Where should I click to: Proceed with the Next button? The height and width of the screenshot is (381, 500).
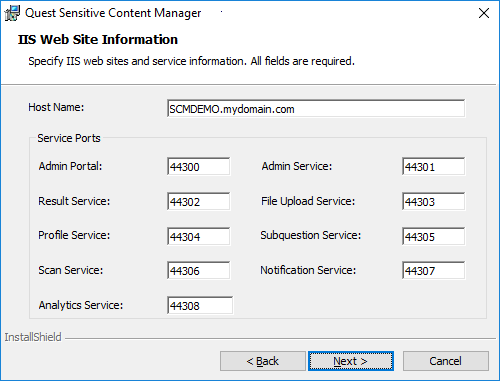(x=351, y=361)
